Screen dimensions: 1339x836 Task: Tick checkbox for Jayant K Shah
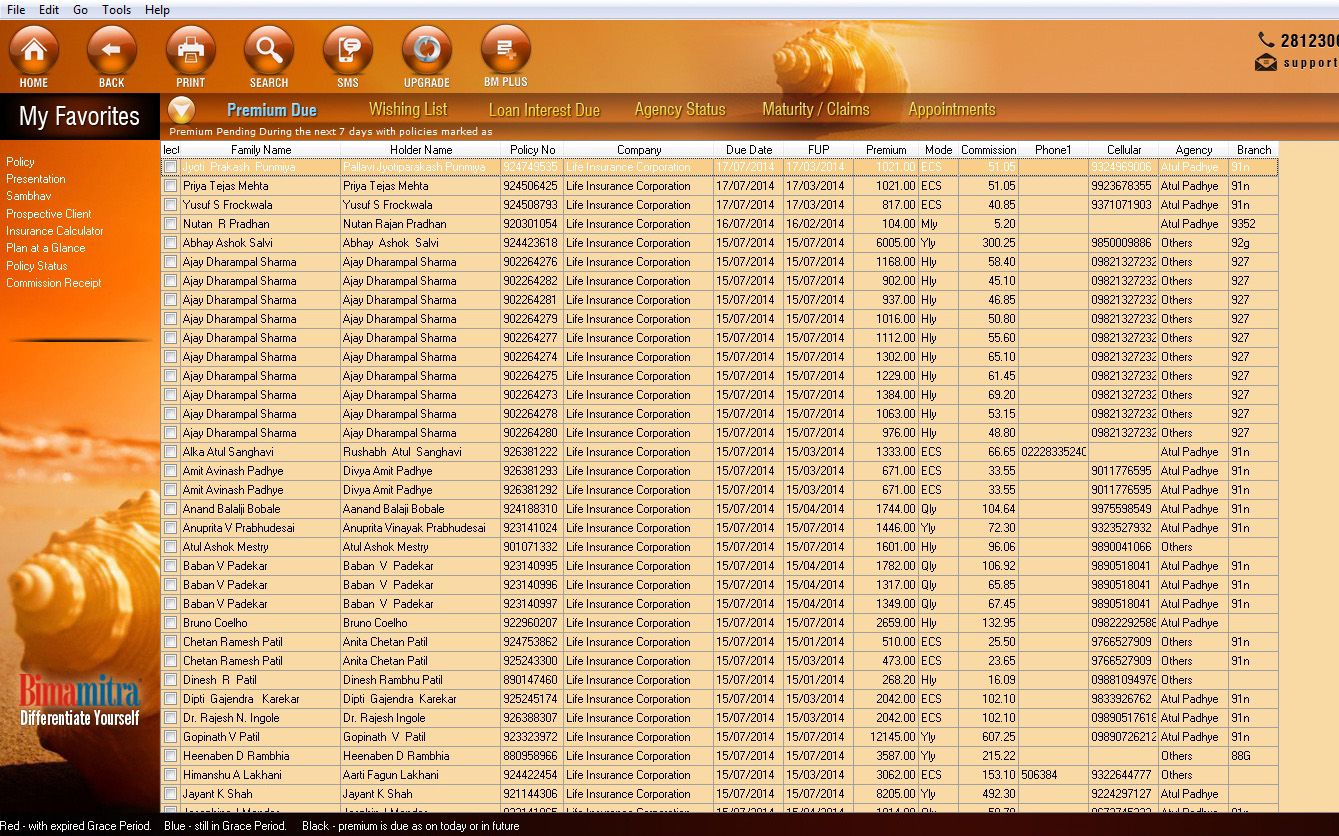tap(171, 794)
